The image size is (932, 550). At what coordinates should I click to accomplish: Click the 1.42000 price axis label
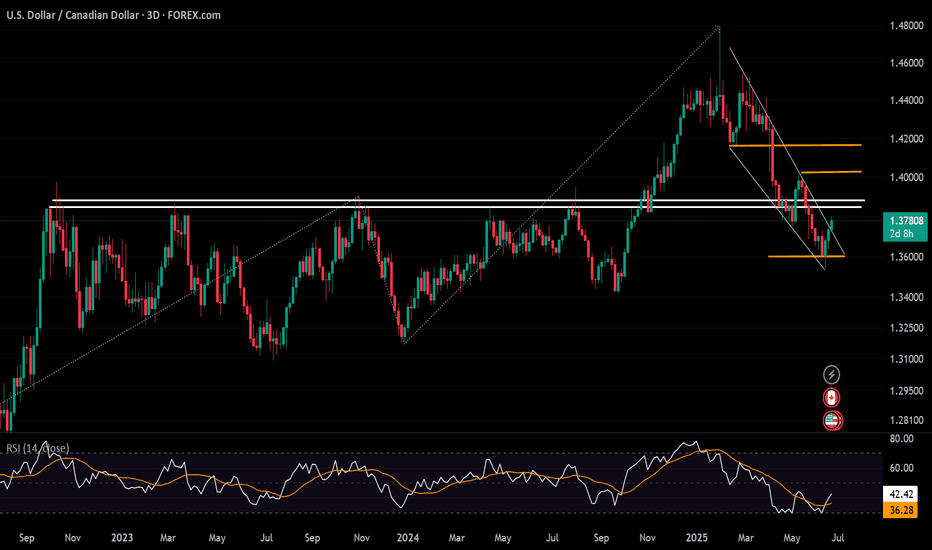[906, 139]
